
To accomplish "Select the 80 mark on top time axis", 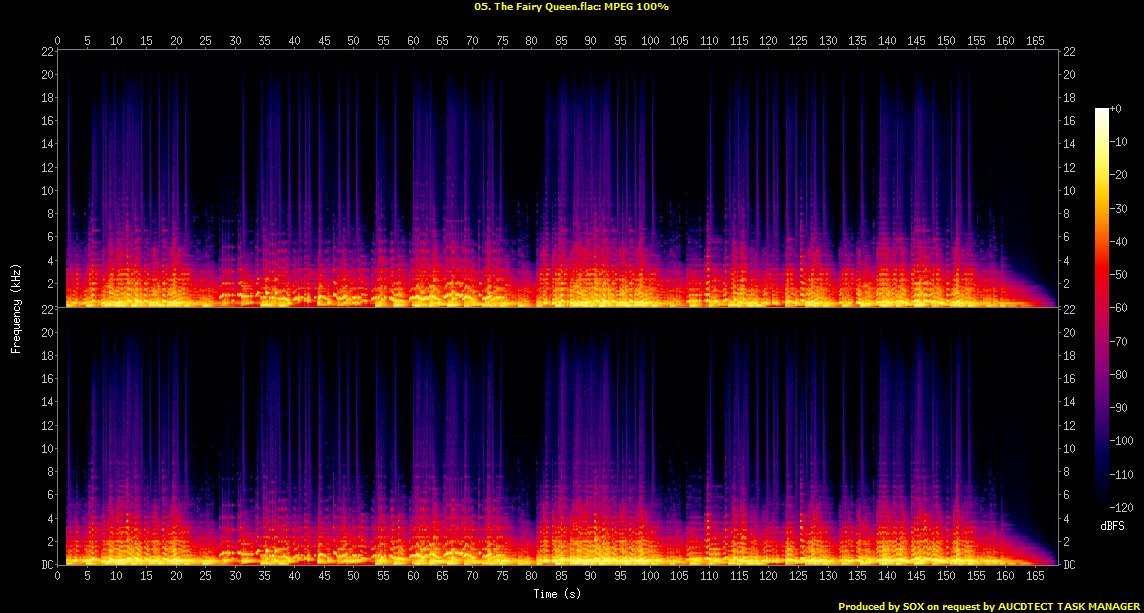I will 531,41.
